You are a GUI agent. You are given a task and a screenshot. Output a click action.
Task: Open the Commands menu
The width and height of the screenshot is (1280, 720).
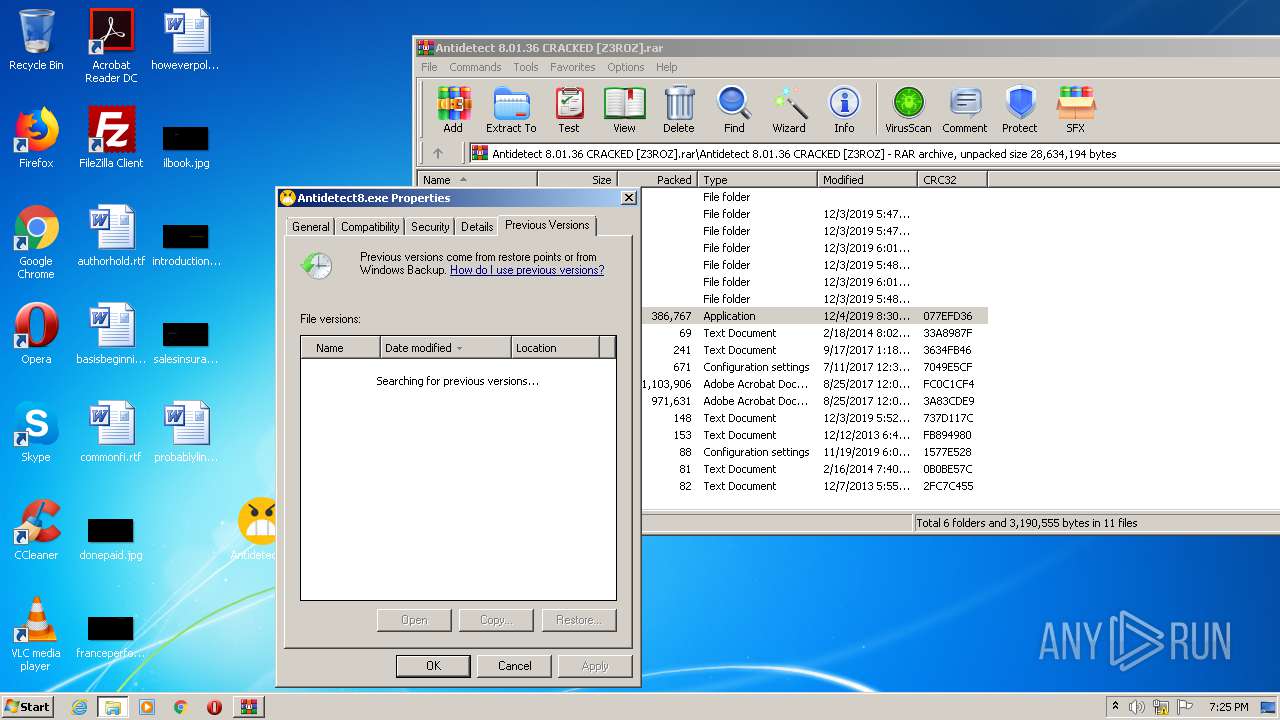(x=475, y=67)
